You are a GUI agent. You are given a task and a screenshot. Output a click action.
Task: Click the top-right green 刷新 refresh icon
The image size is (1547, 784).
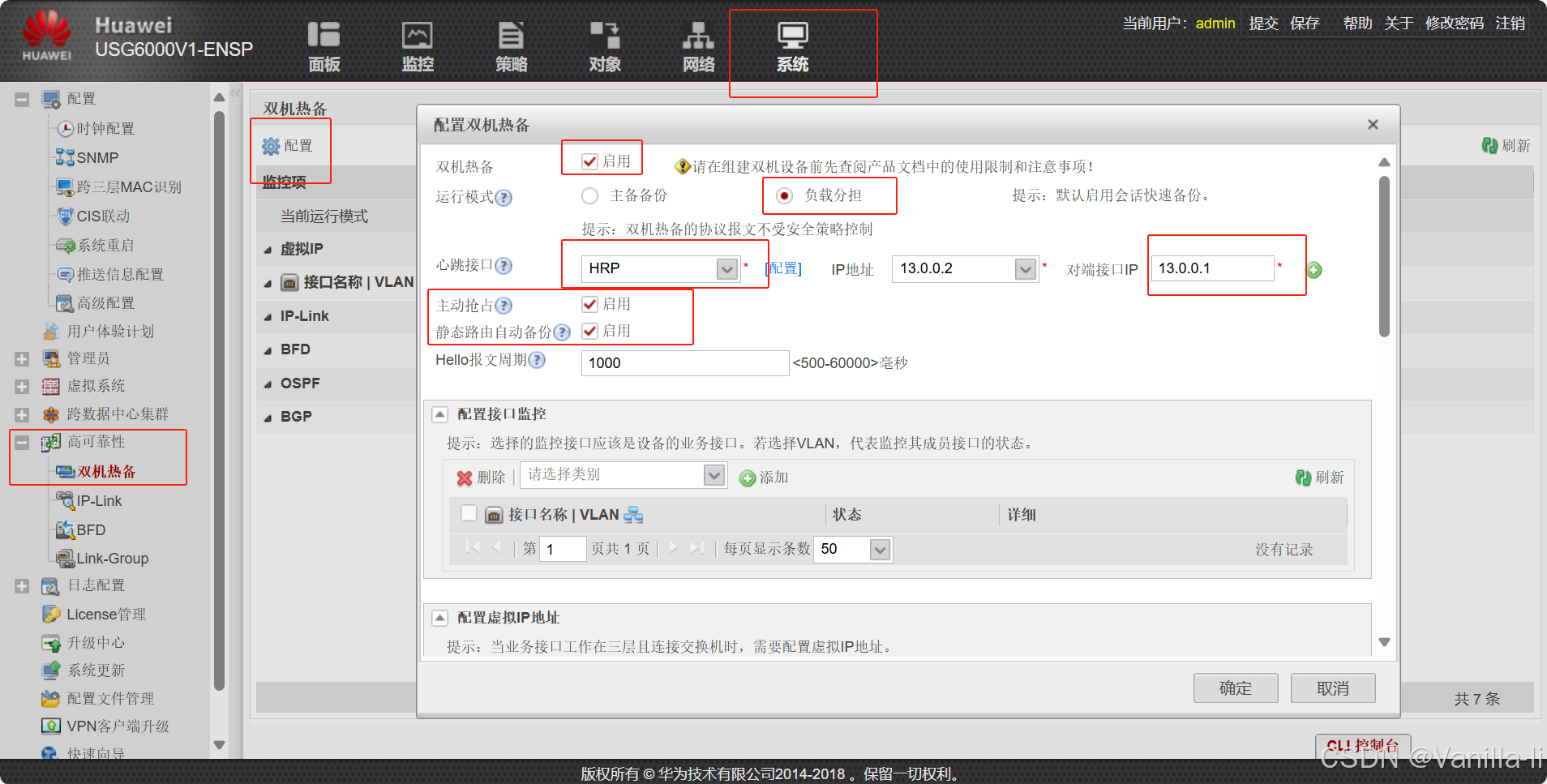pyautogui.click(x=1489, y=145)
